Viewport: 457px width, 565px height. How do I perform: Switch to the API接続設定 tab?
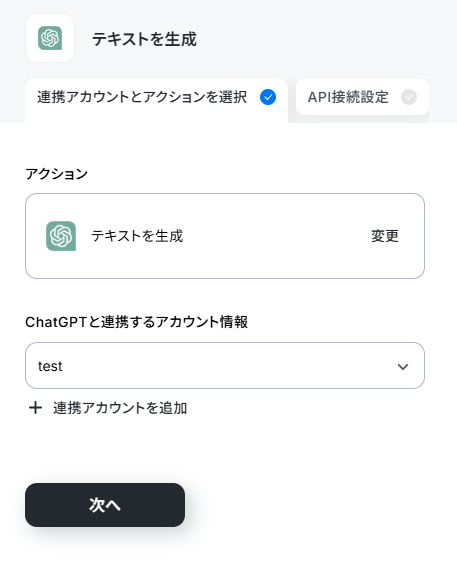click(362, 97)
